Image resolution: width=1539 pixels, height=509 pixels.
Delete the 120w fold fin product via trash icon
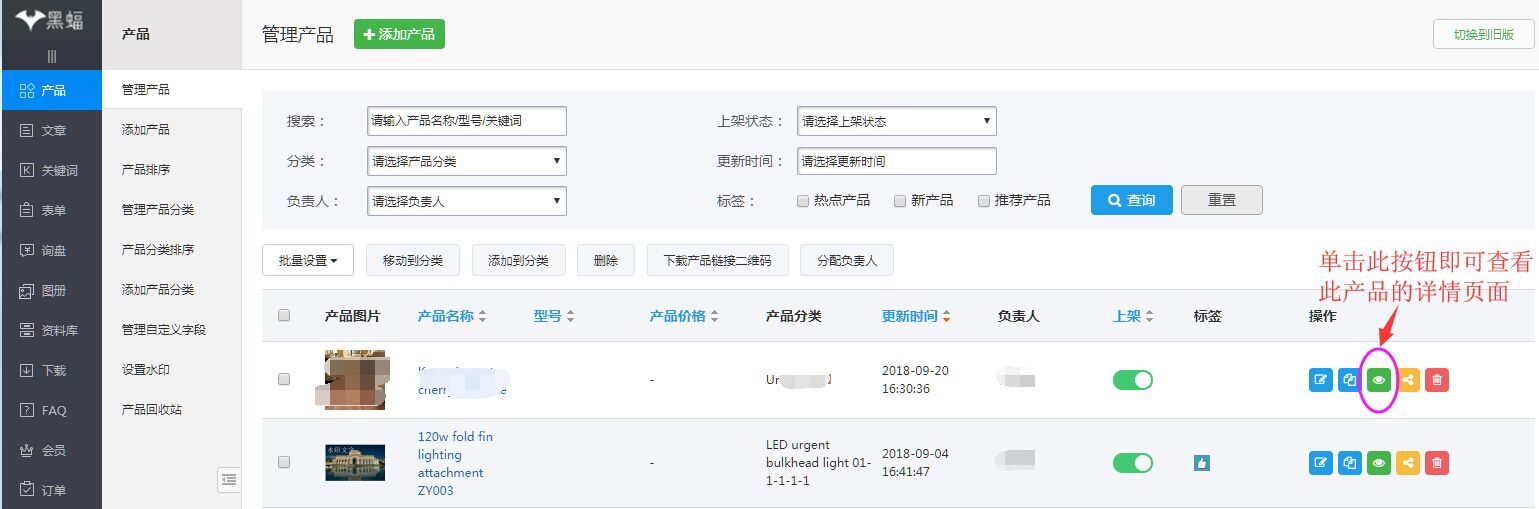click(x=1437, y=462)
